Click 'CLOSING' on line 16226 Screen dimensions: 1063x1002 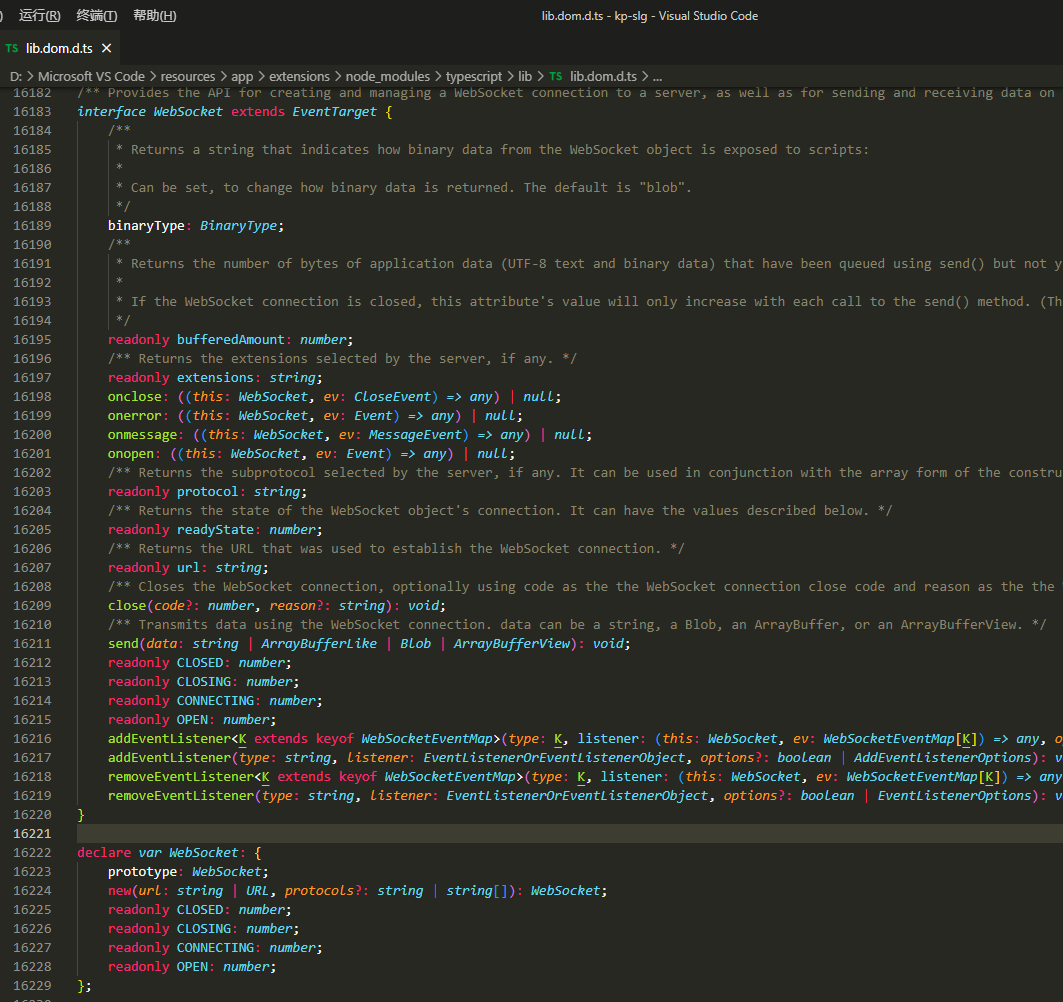[203, 928]
